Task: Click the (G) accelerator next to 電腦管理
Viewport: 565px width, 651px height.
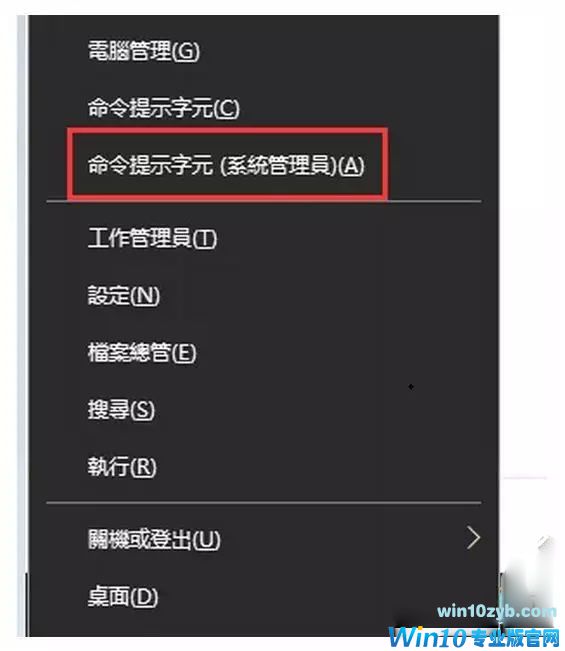Action: (186, 51)
